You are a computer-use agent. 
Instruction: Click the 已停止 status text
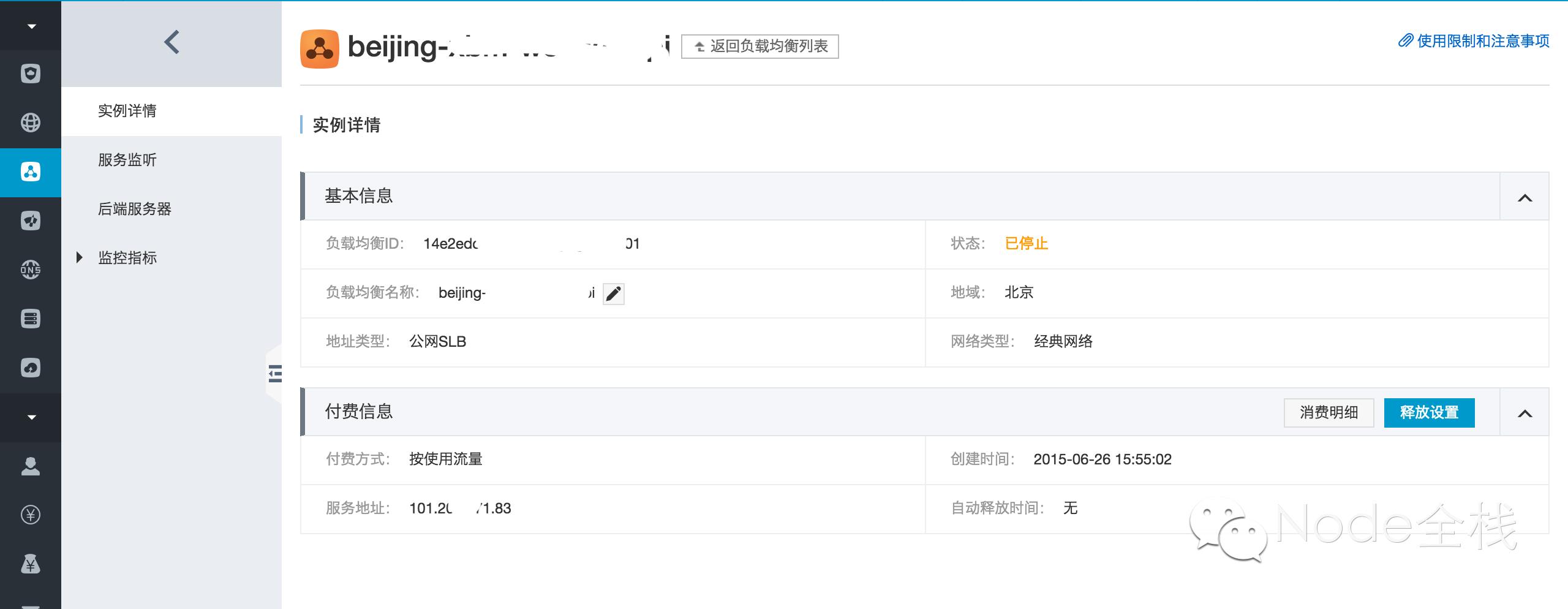click(1027, 243)
